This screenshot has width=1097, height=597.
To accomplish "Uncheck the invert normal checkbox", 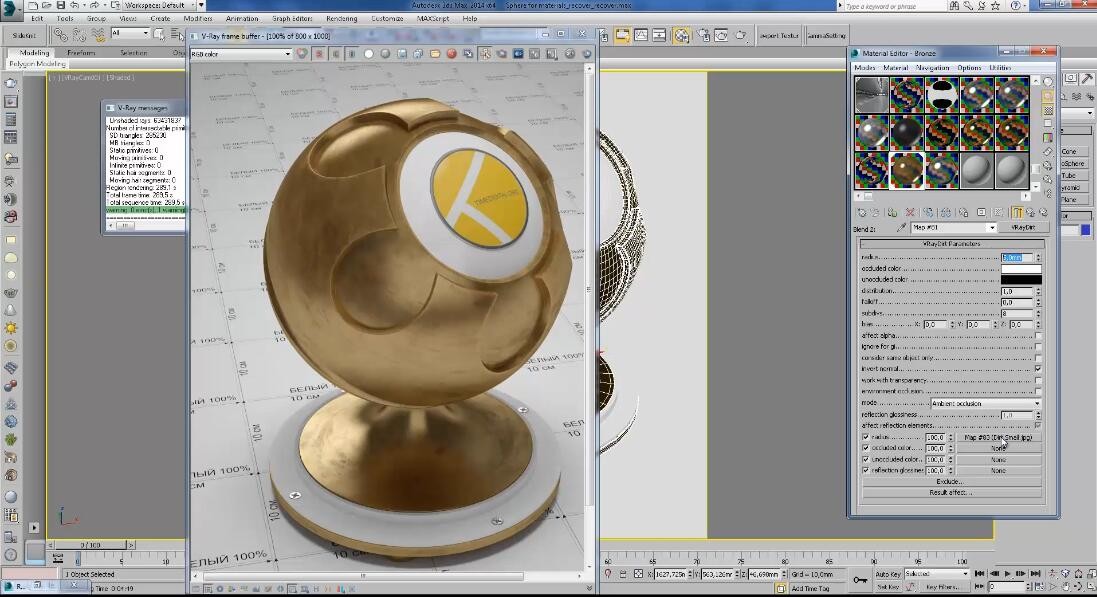I will click(1038, 369).
